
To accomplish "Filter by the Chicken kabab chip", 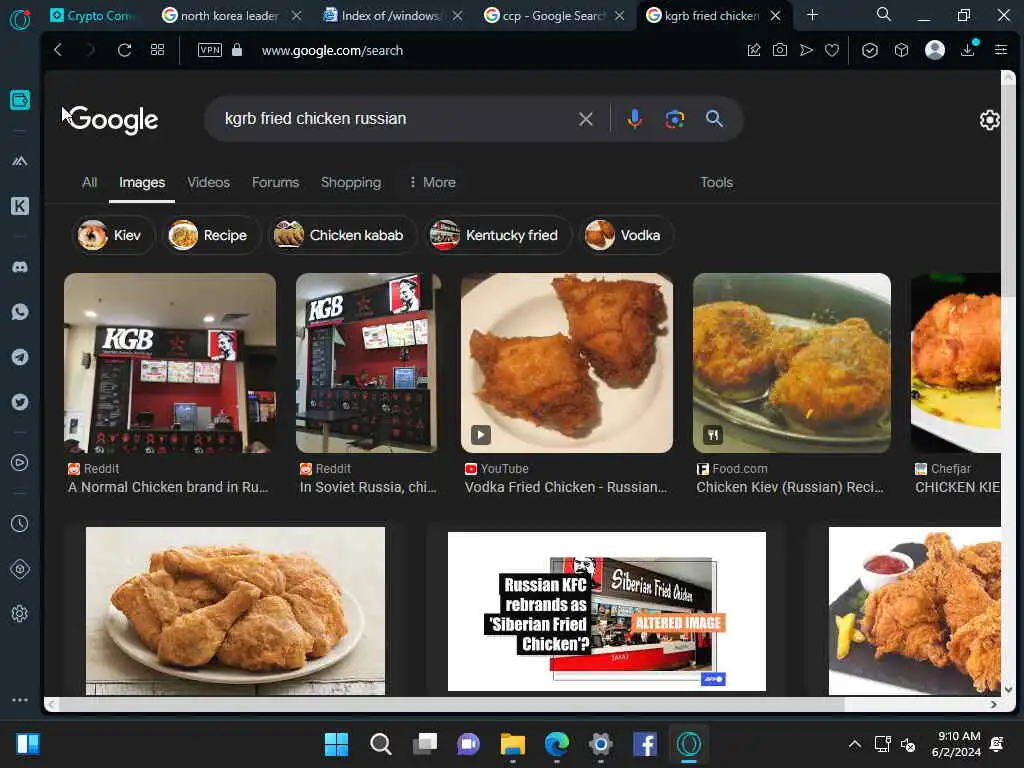I will point(343,235).
